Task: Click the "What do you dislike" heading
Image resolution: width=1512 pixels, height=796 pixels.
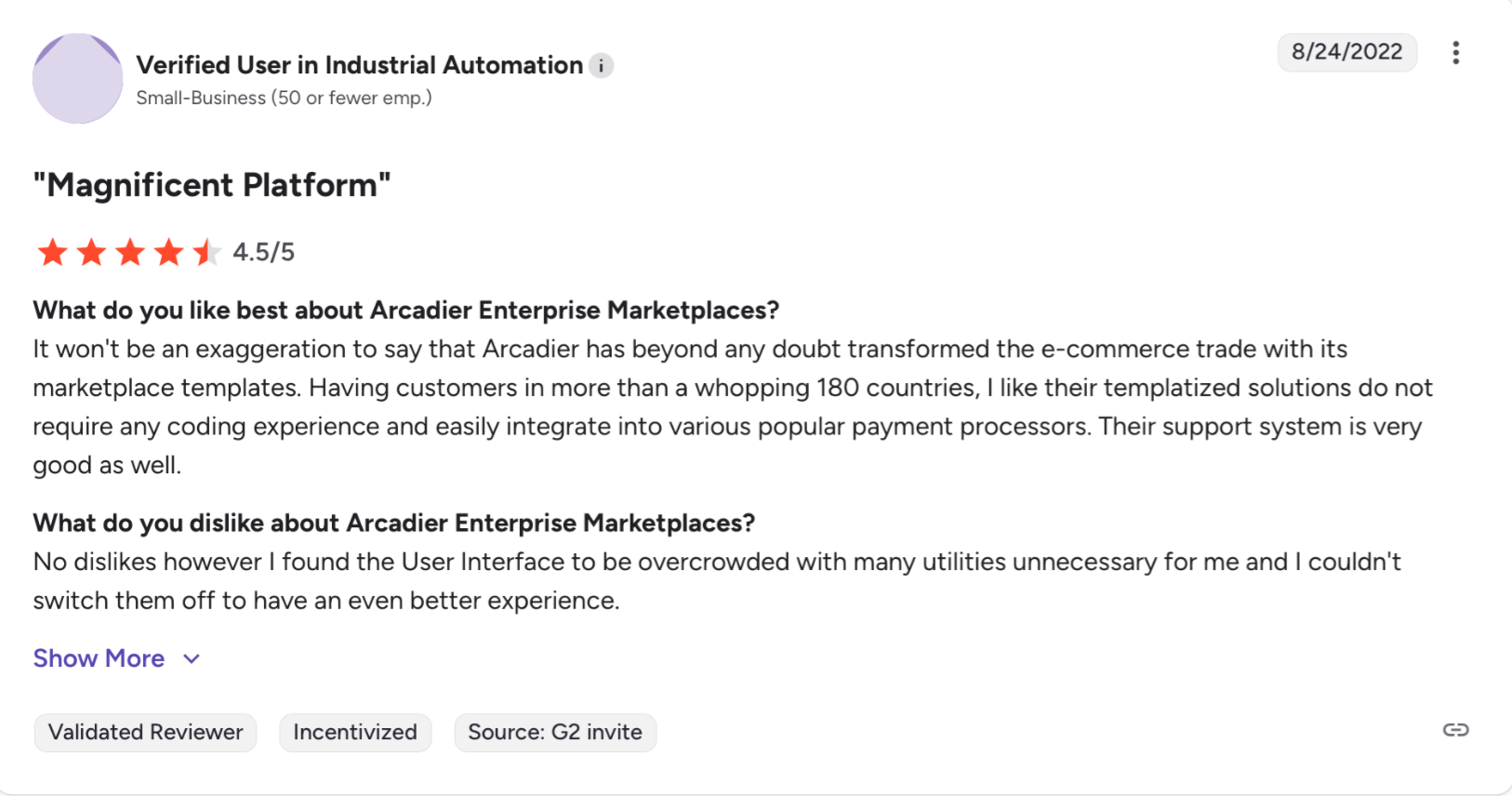Action: (393, 523)
